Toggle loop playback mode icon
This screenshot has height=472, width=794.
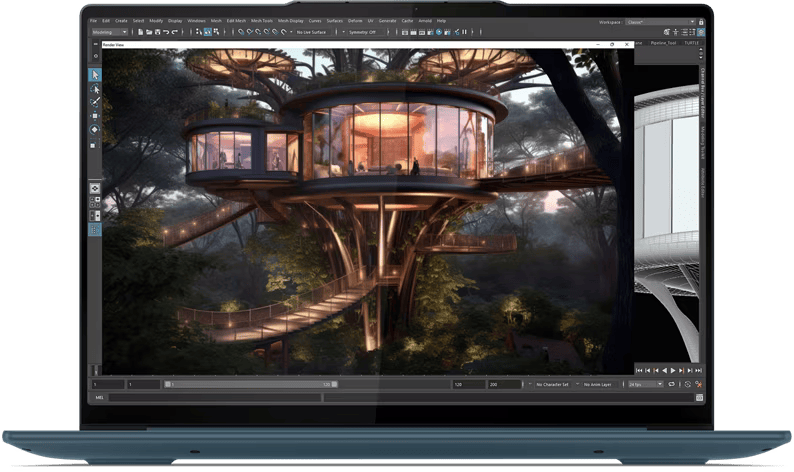tap(672, 384)
